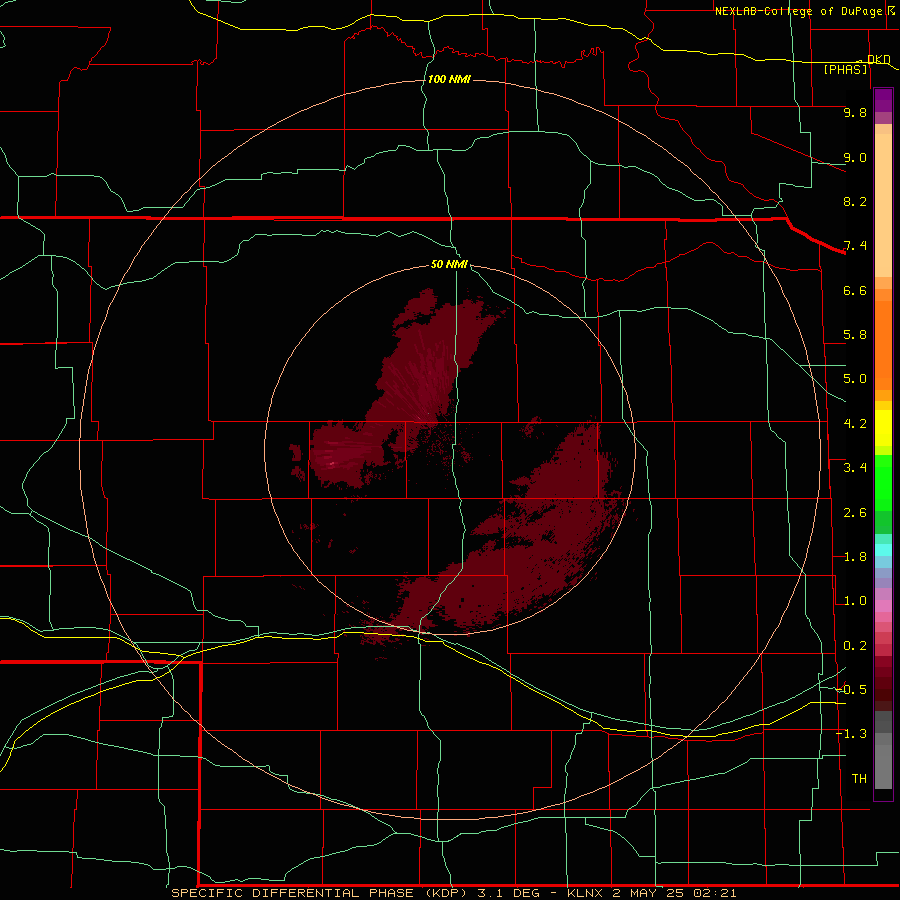The width and height of the screenshot is (900, 900).
Task: Click the 50 NMI range ring label
Action: click(x=449, y=264)
